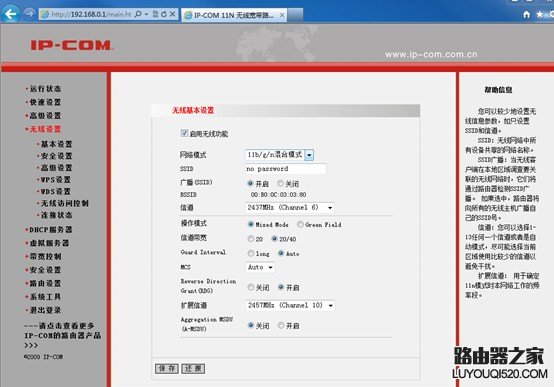
Task: Toggle the 启用无线功能 checkbox
Action: coord(184,133)
